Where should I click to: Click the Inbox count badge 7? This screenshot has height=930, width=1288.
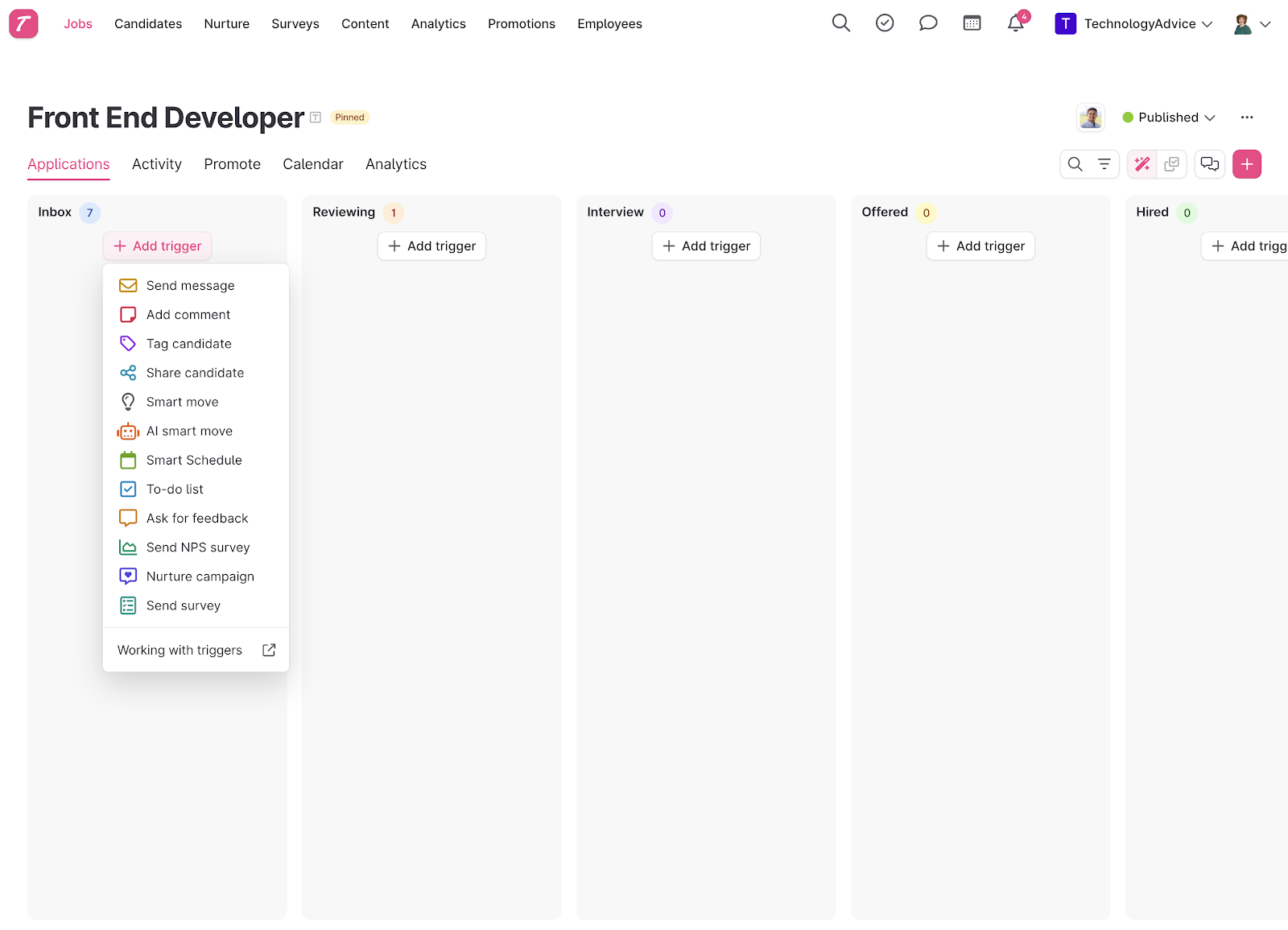point(89,213)
